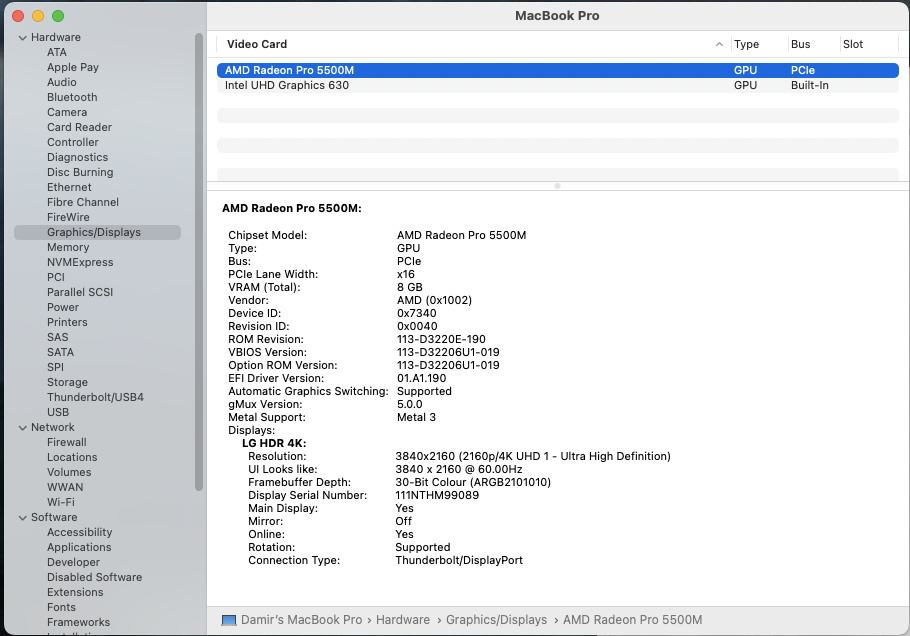Open Apple Pay in the sidebar

[73, 67]
